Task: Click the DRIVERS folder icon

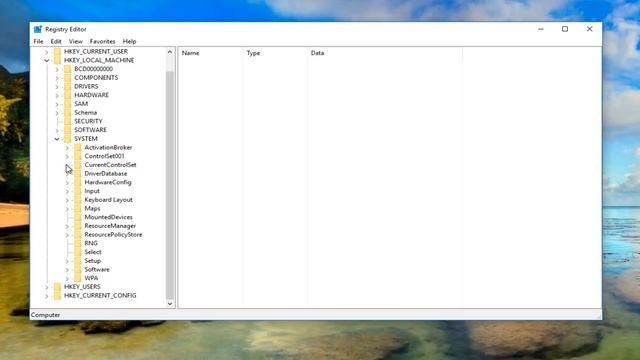Action: 67,86
